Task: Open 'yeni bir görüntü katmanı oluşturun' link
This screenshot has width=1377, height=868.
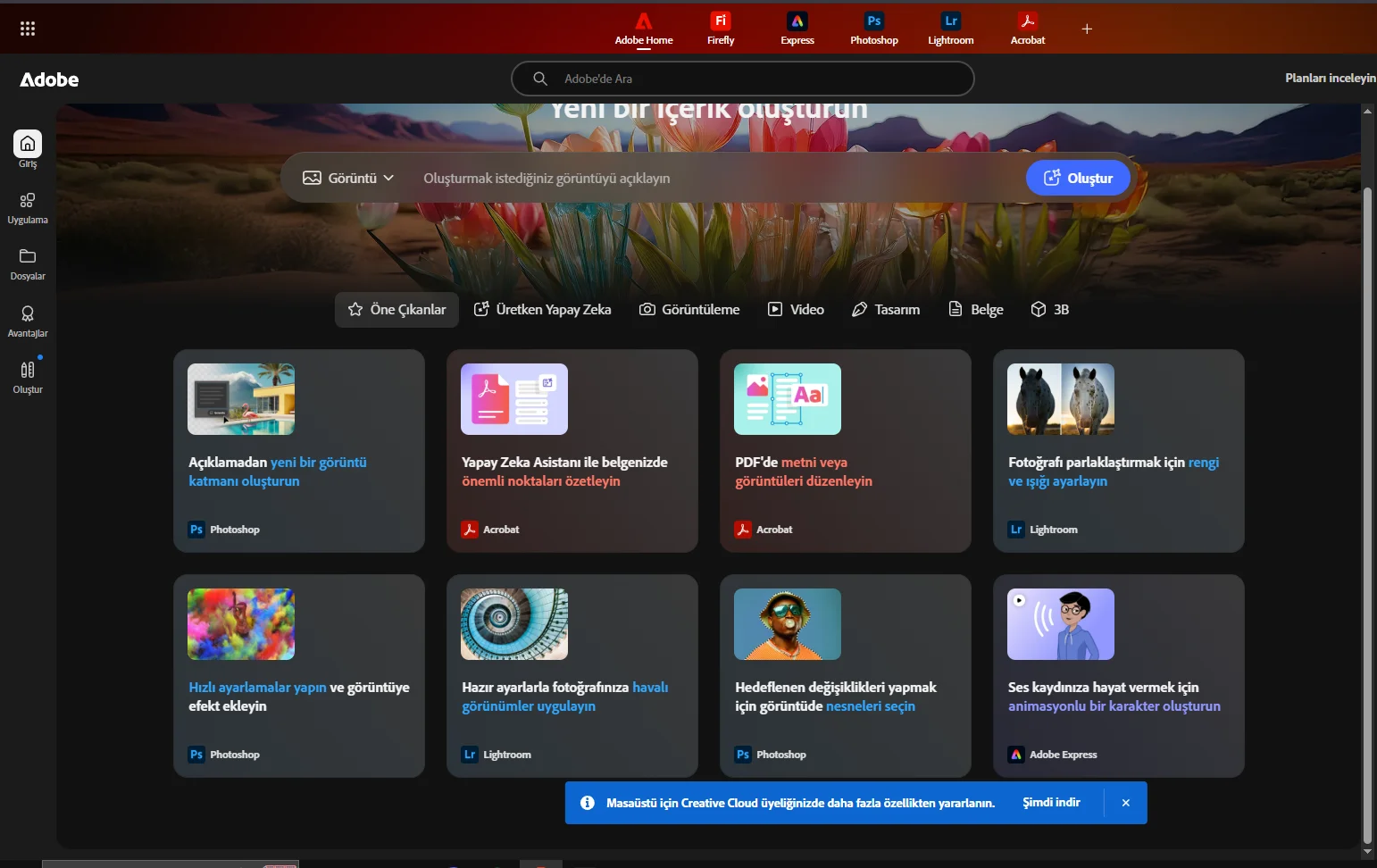Action: (x=278, y=472)
